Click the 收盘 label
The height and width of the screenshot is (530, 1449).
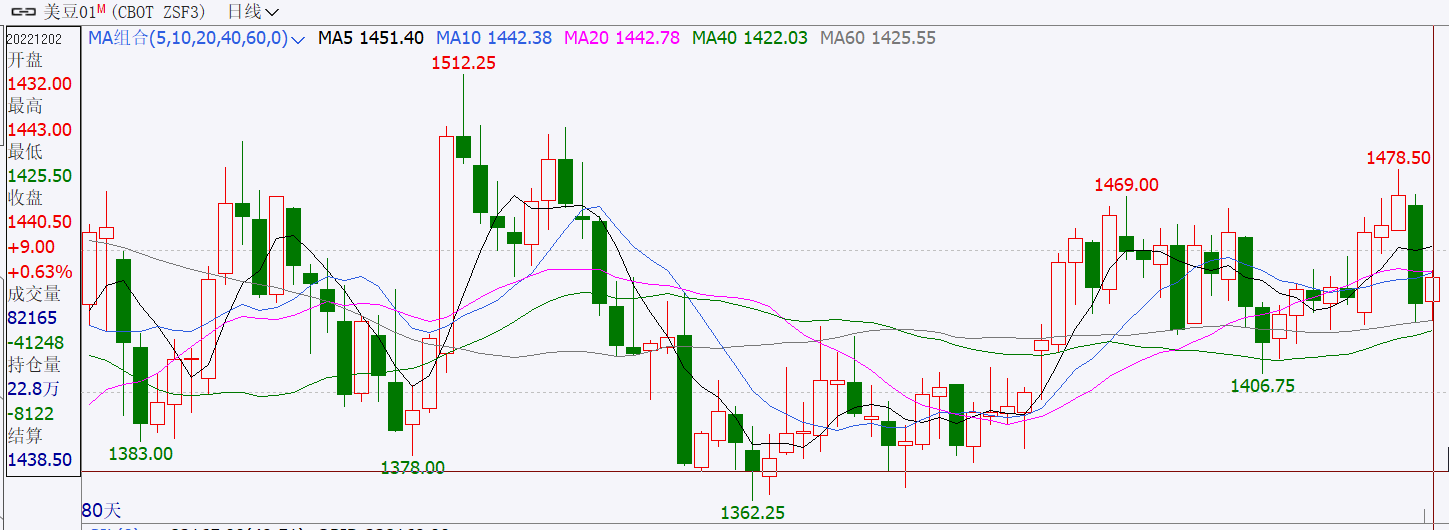point(26,198)
